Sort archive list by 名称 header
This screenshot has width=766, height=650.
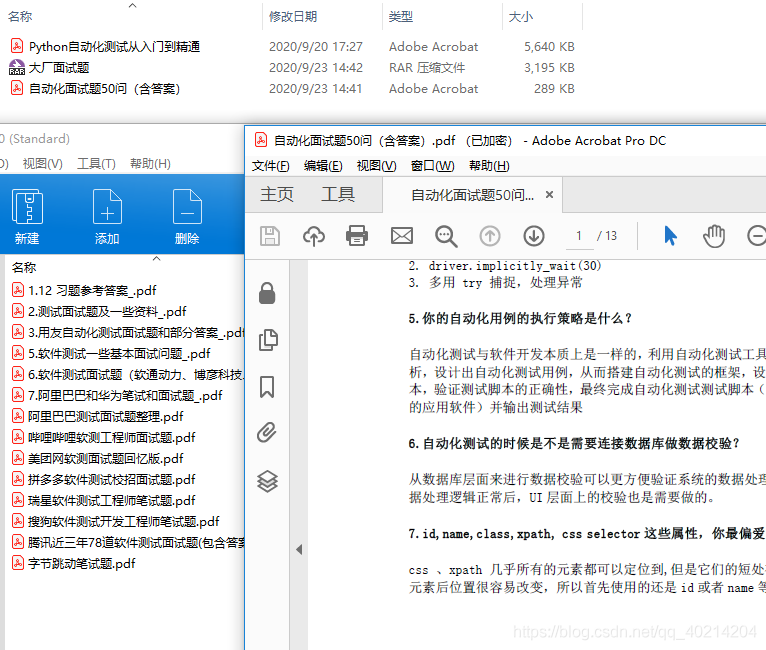point(24,268)
